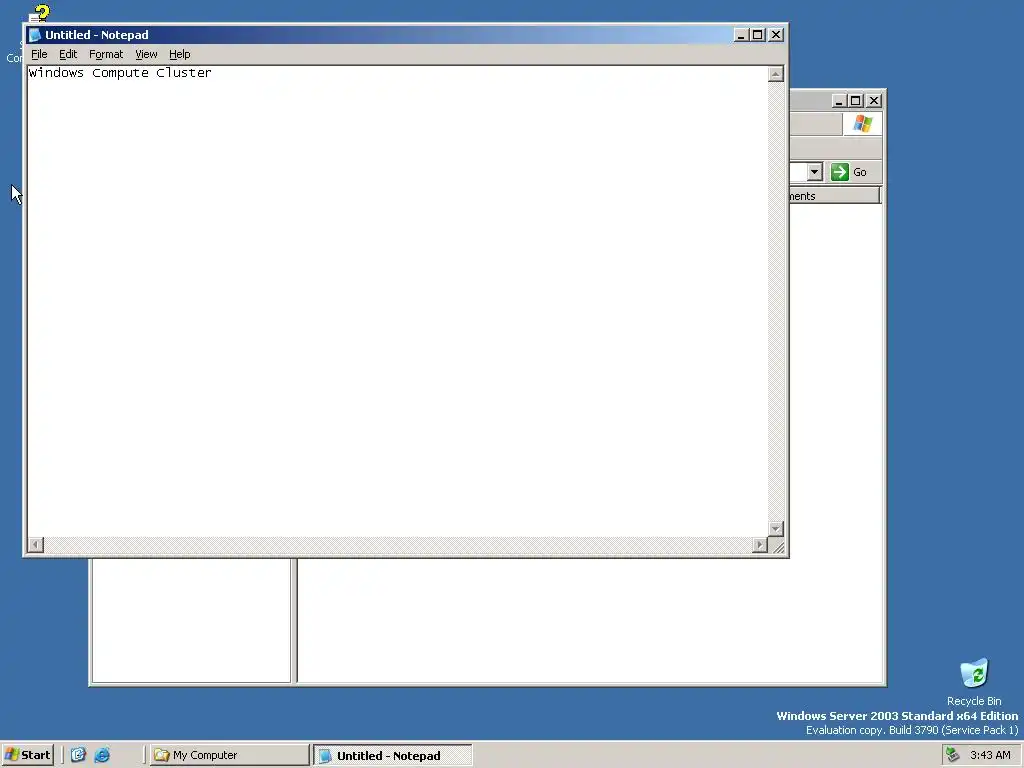
Task: Open the Edit menu in Notepad
Action: click(x=68, y=54)
